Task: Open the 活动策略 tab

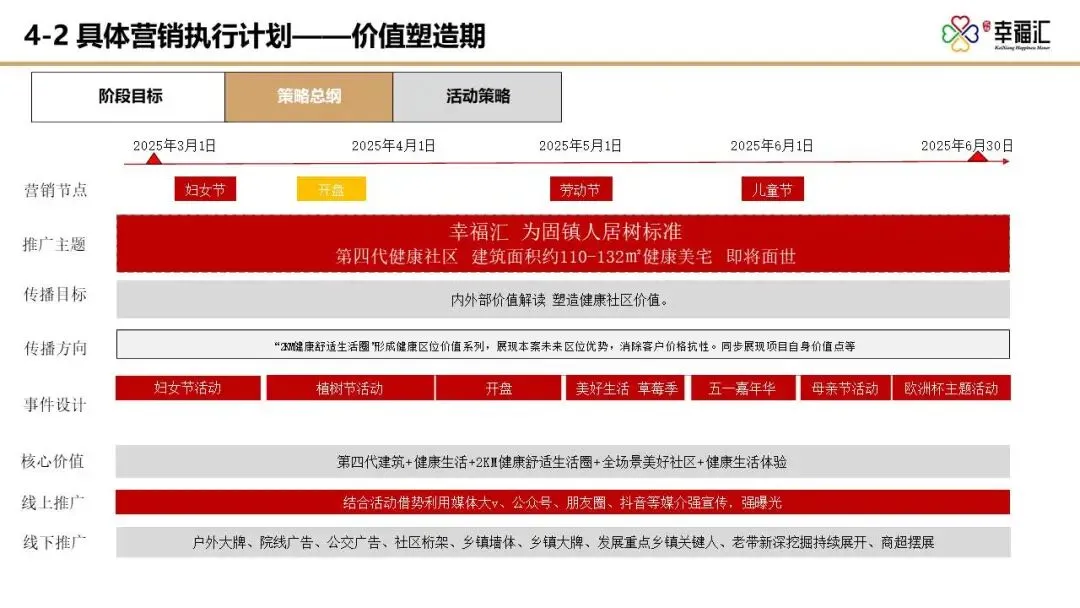Action: click(x=477, y=96)
